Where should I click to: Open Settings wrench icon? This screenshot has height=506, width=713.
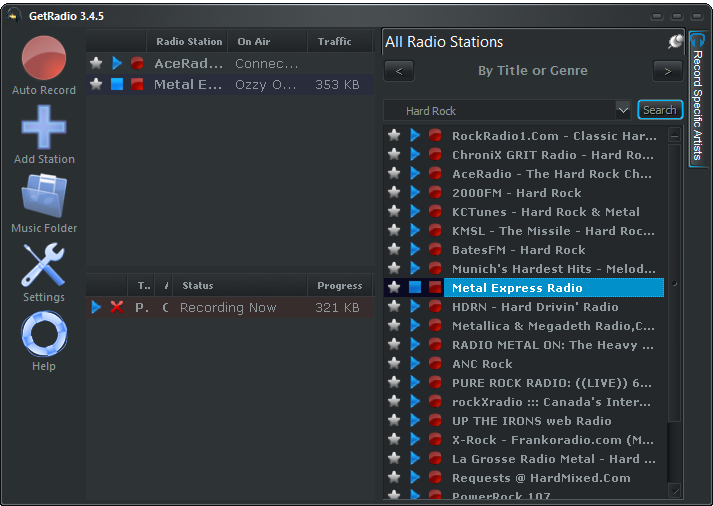44,265
